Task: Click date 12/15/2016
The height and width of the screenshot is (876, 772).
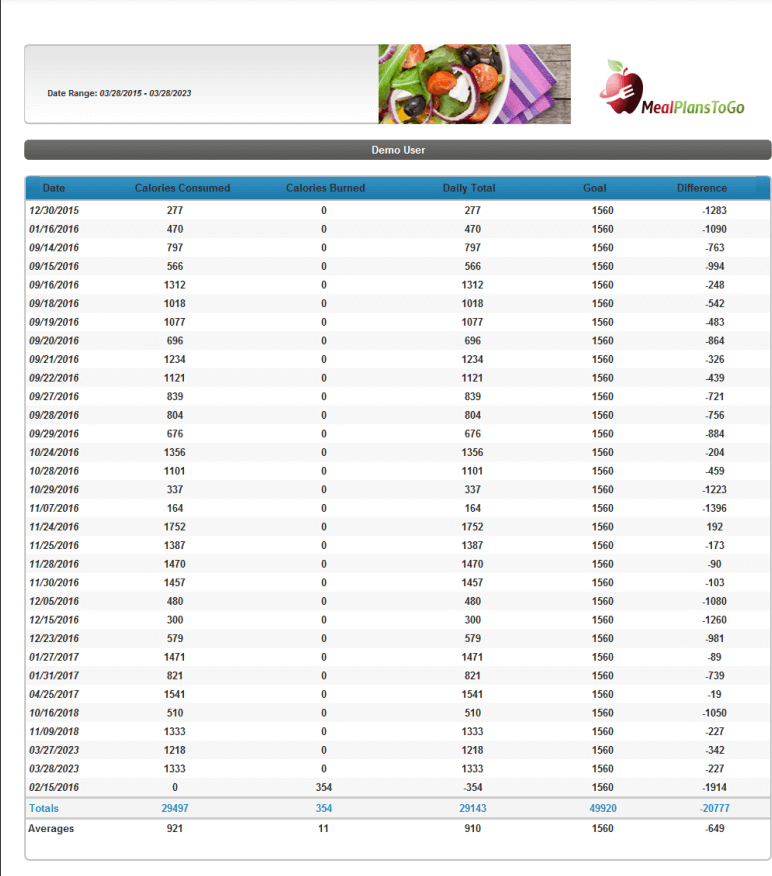Action: (54, 620)
